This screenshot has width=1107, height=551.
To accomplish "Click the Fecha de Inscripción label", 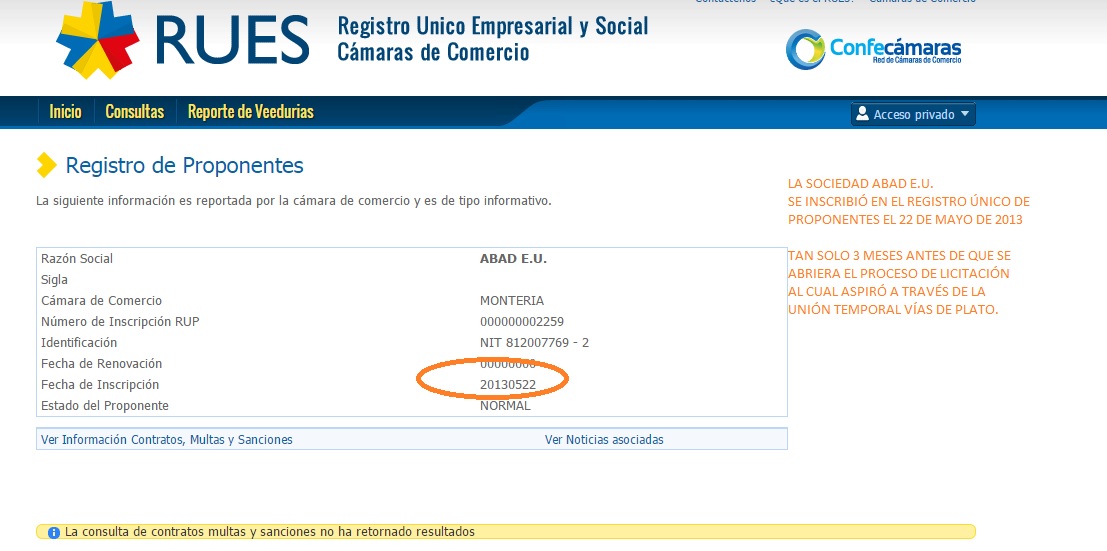I will coord(100,385).
